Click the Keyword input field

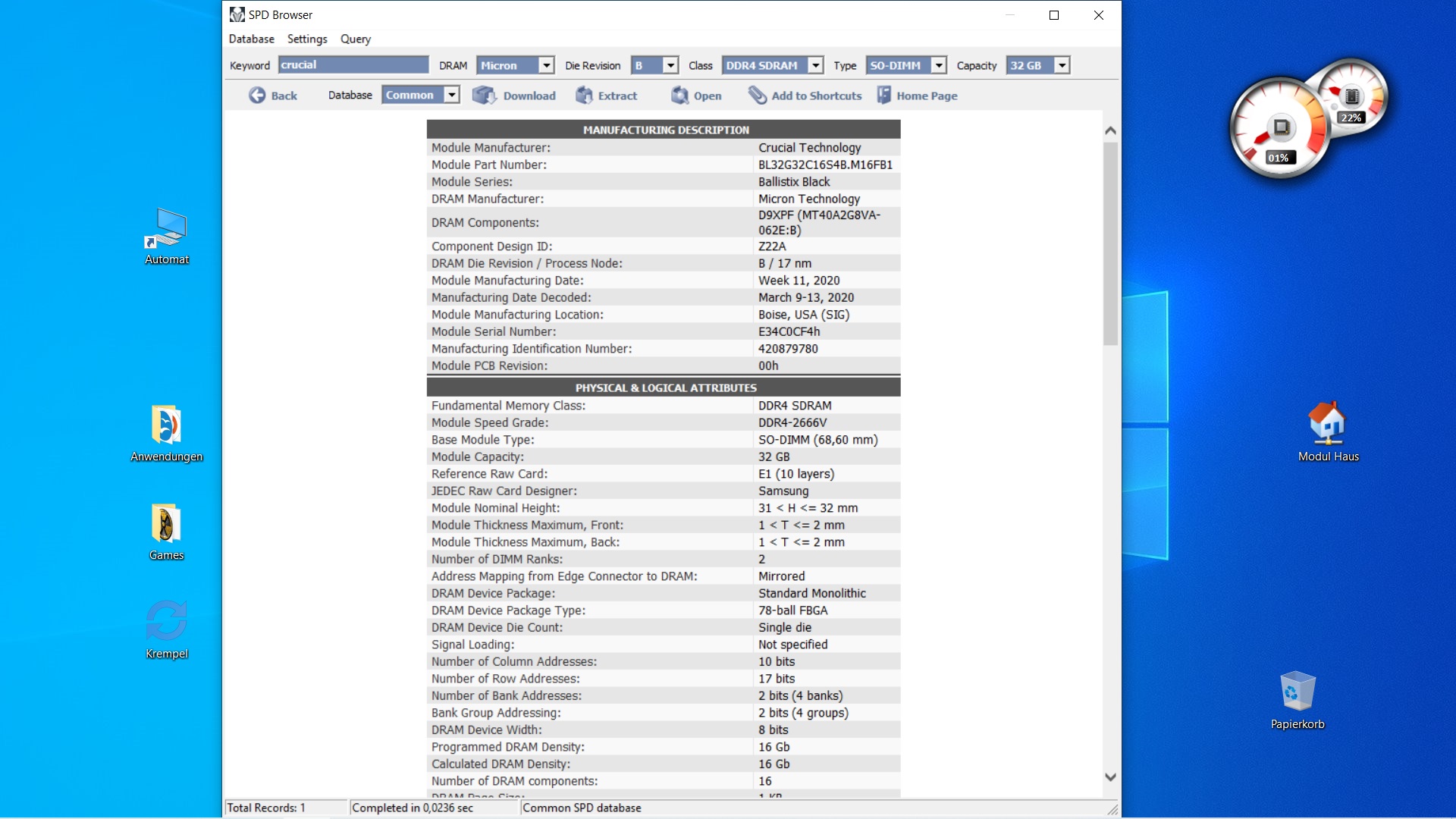(353, 65)
